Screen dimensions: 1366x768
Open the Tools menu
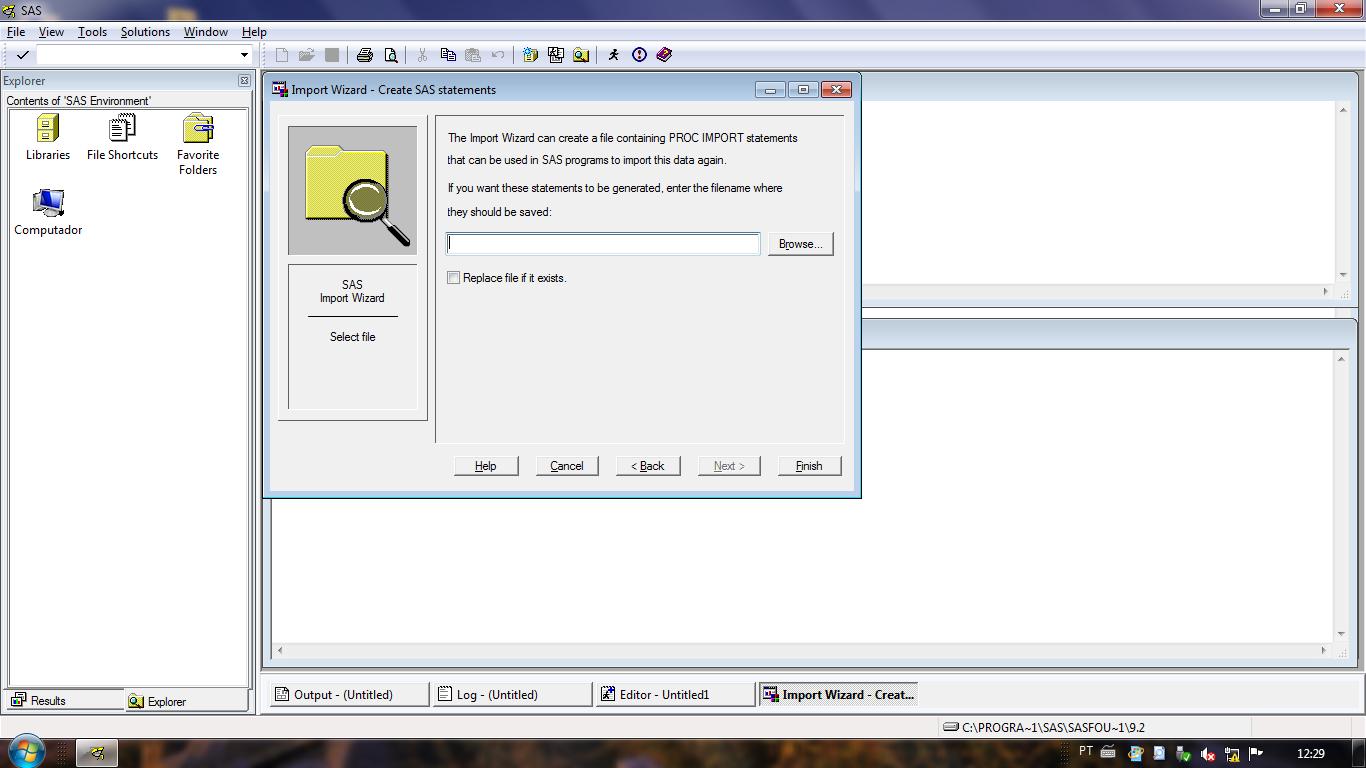point(92,32)
